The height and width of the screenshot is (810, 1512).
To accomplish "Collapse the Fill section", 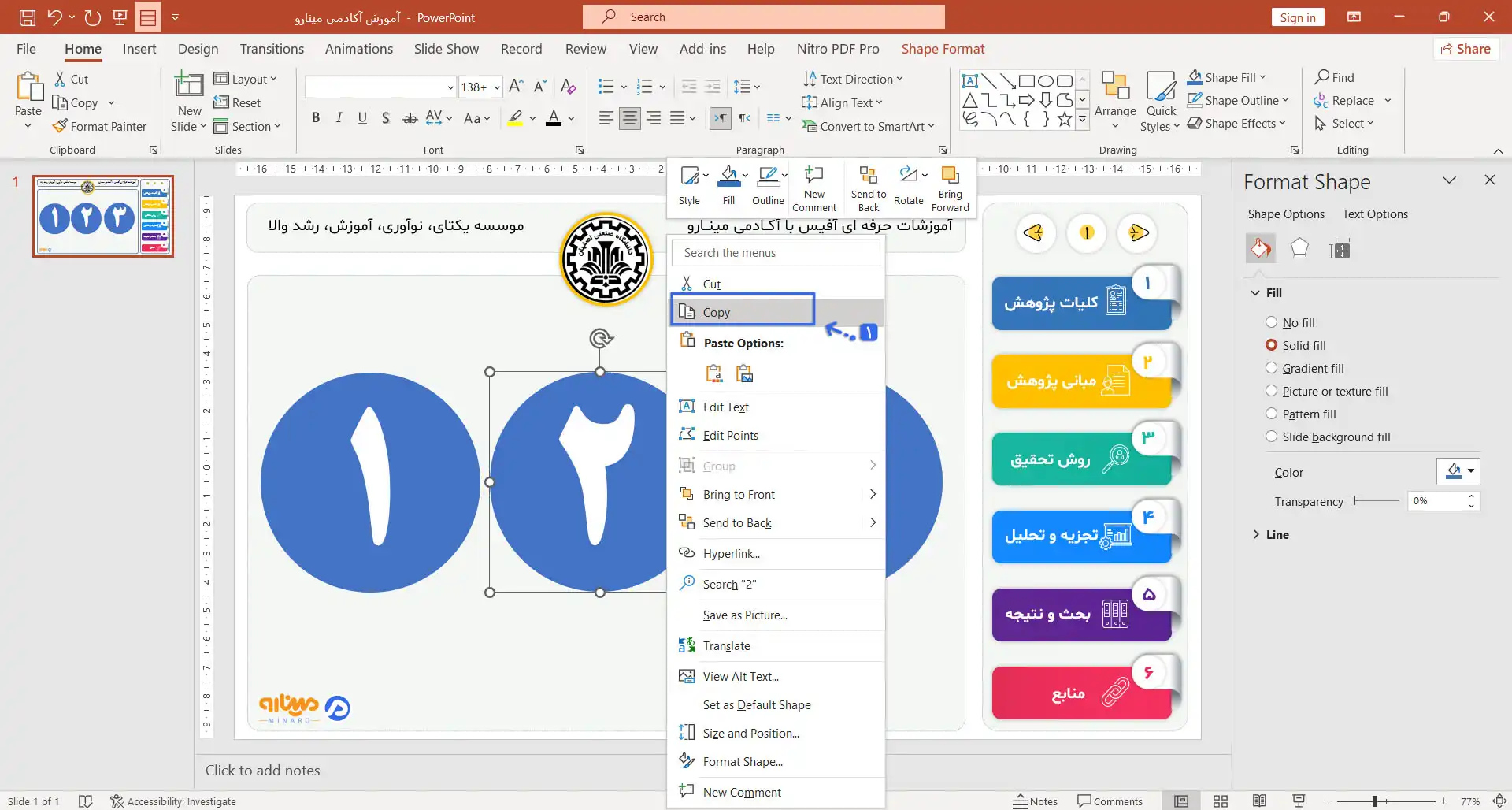I will coord(1255,293).
